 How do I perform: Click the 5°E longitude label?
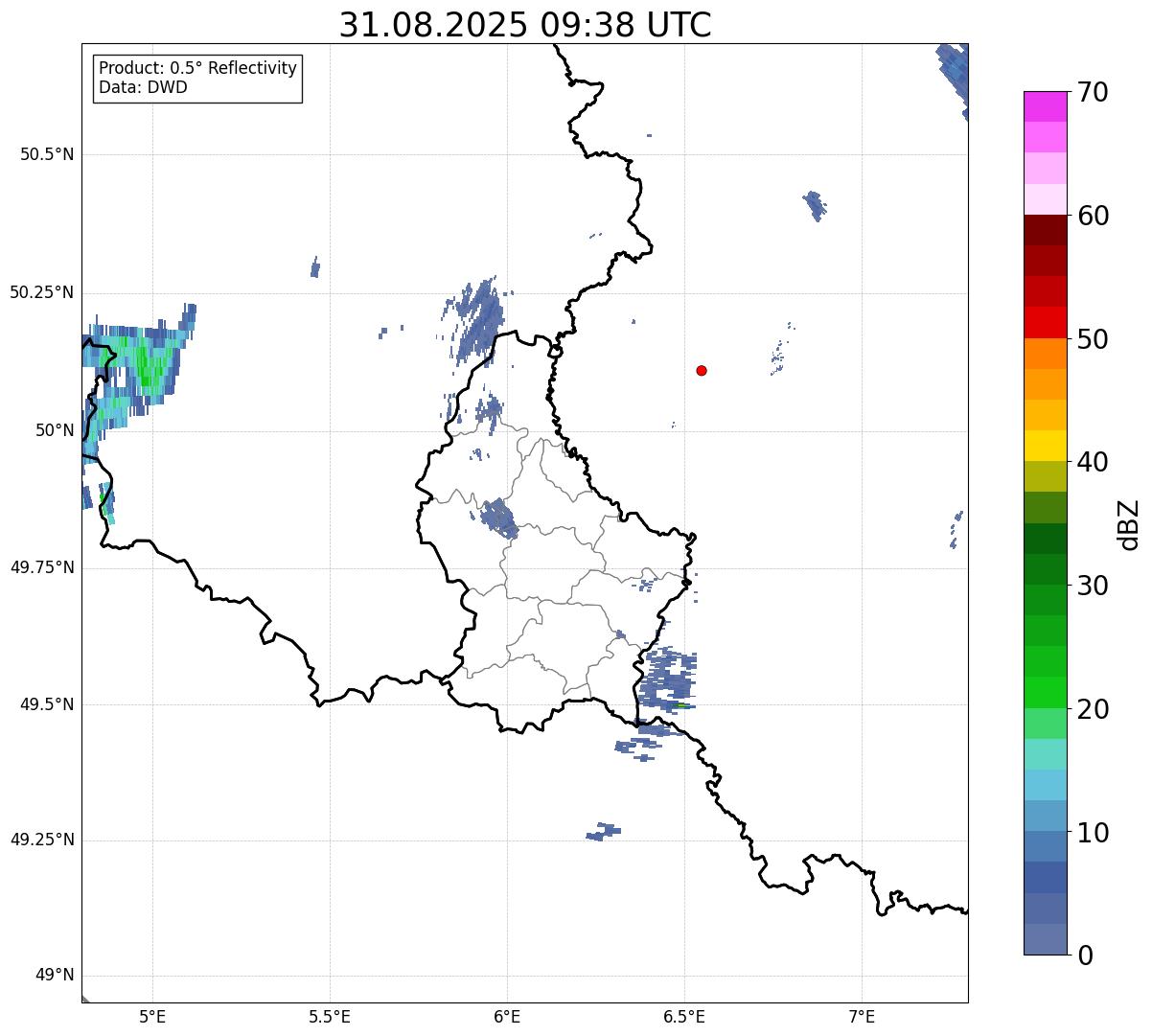(152, 1017)
